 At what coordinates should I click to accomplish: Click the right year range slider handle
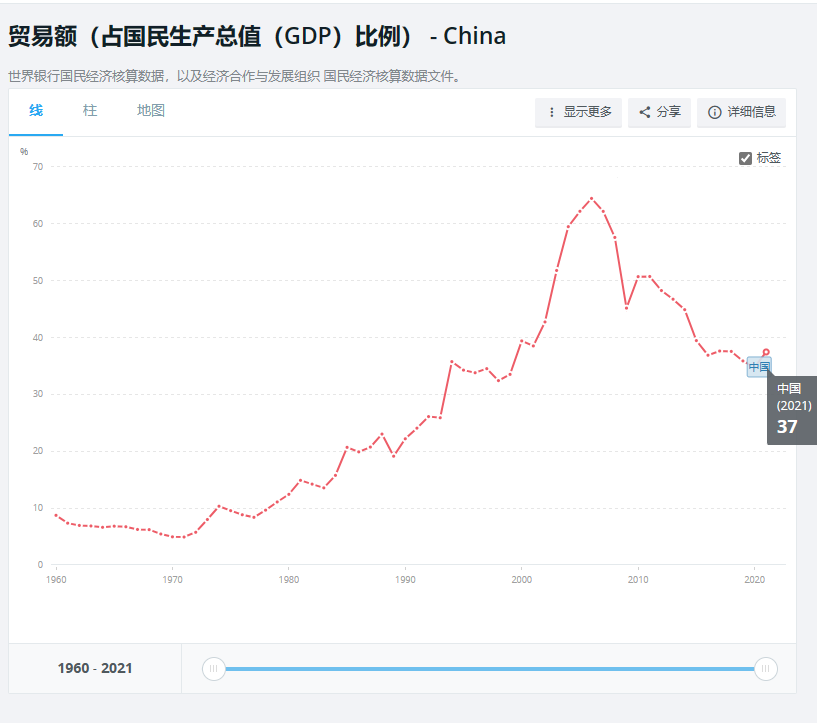766,669
